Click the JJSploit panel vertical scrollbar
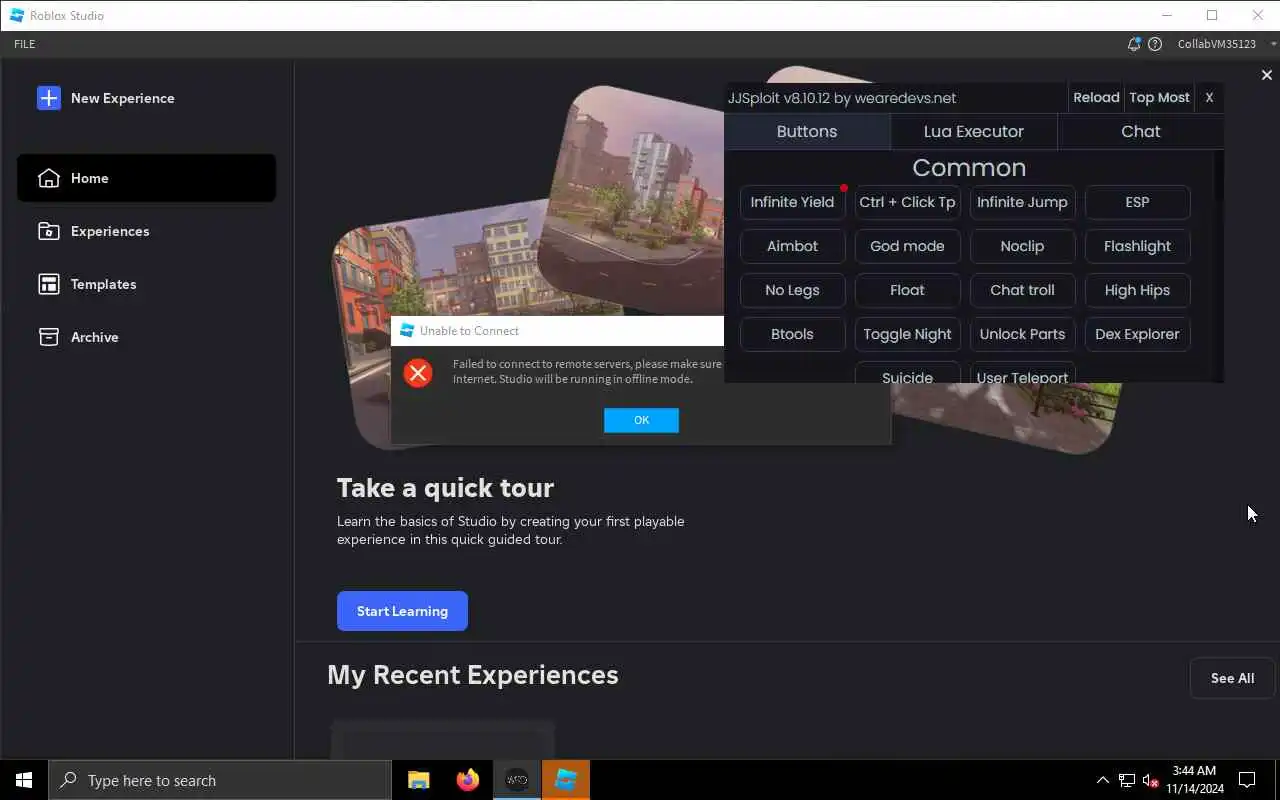Screen dimensions: 1280x800 (1218, 266)
